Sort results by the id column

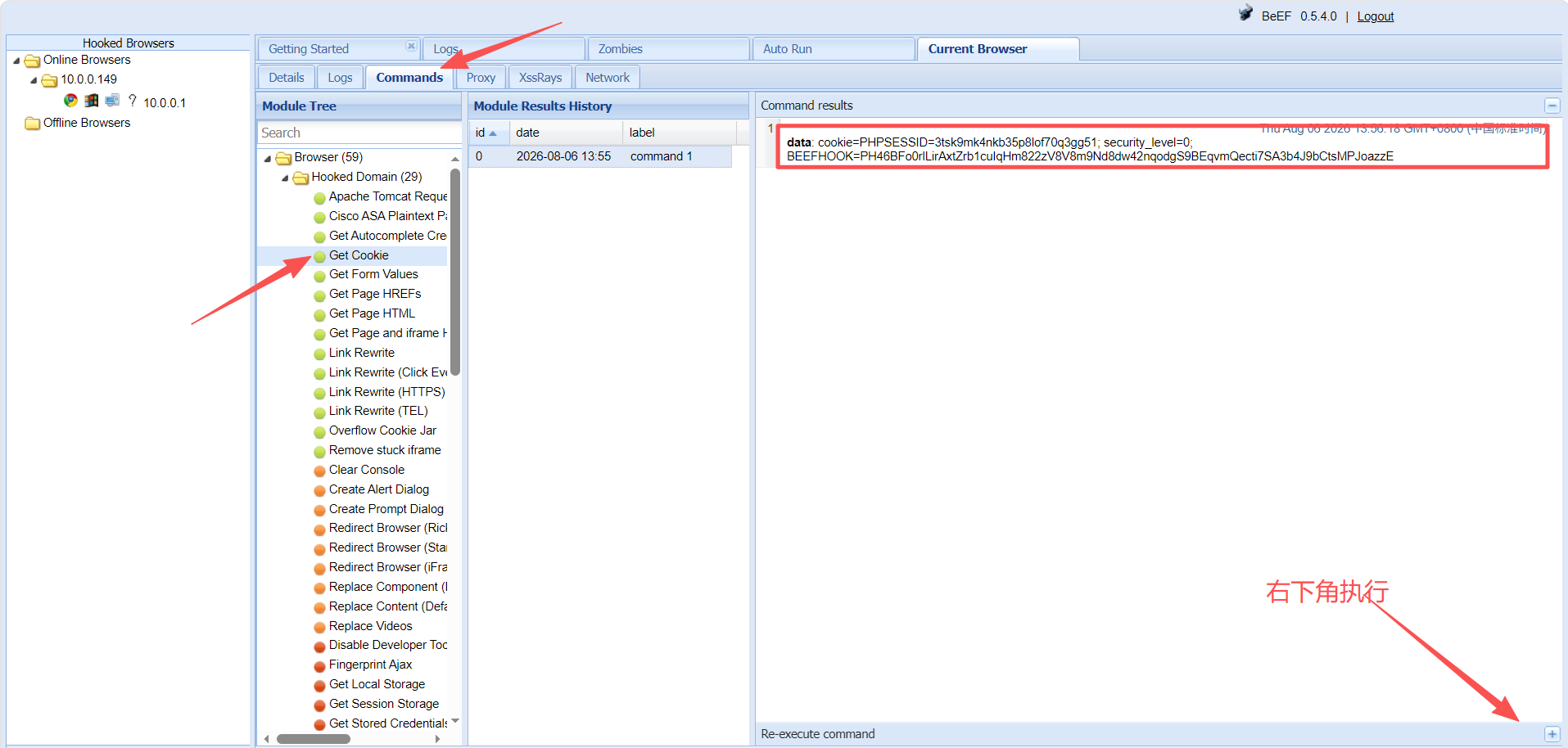pyautogui.click(x=489, y=133)
